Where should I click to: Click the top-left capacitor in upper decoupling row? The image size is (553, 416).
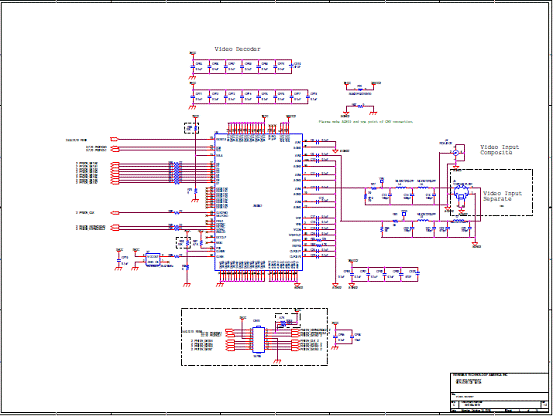pyautogui.click(x=194, y=66)
